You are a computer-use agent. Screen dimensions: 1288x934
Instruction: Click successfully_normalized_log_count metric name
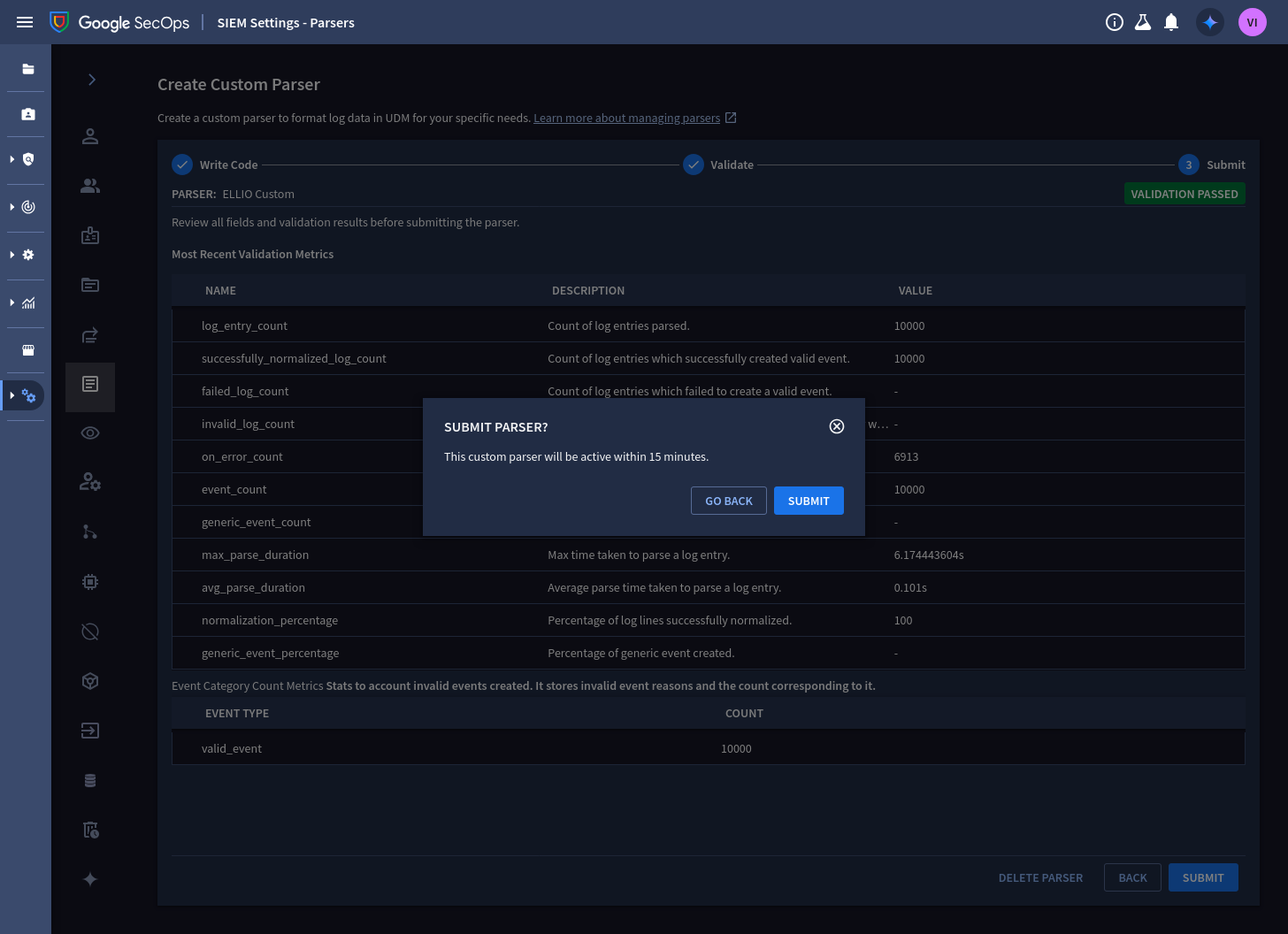tap(294, 358)
